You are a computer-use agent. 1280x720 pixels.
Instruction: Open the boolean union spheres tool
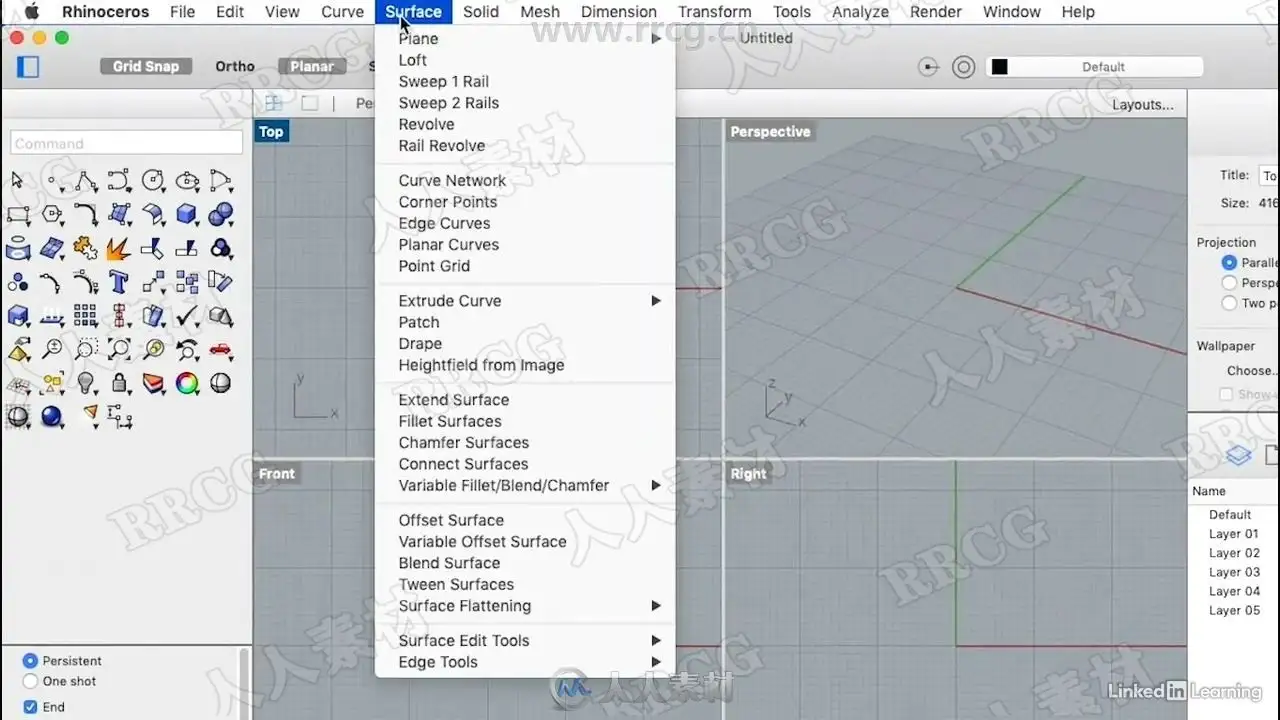pyautogui.click(x=221, y=215)
